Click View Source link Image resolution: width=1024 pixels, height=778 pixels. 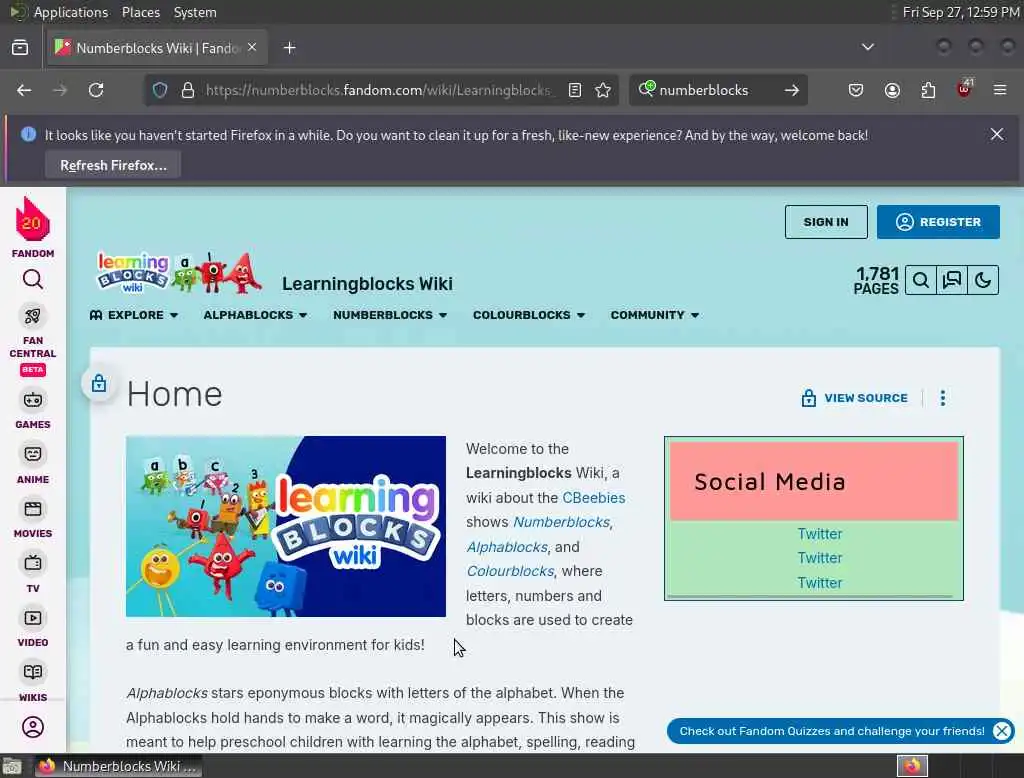(x=854, y=398)
